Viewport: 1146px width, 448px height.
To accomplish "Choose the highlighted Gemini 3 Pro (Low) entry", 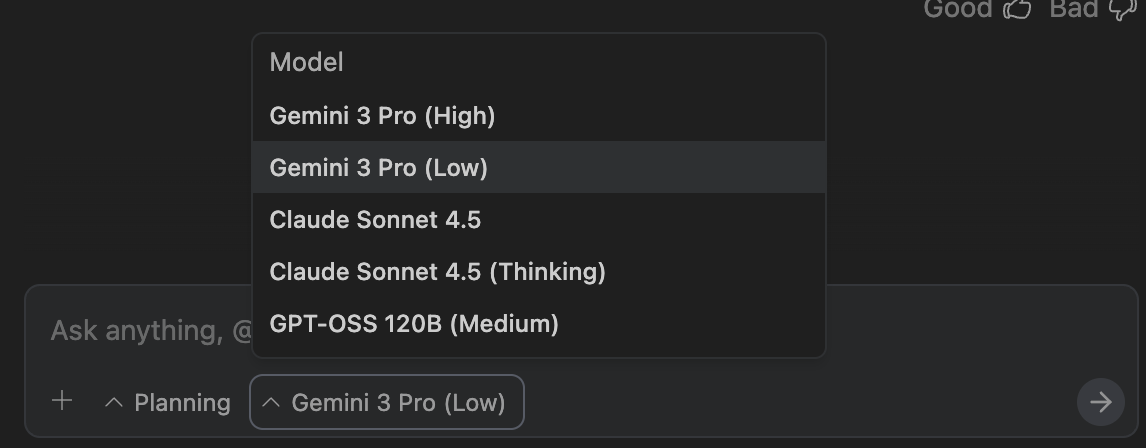I will click(378, 168).
